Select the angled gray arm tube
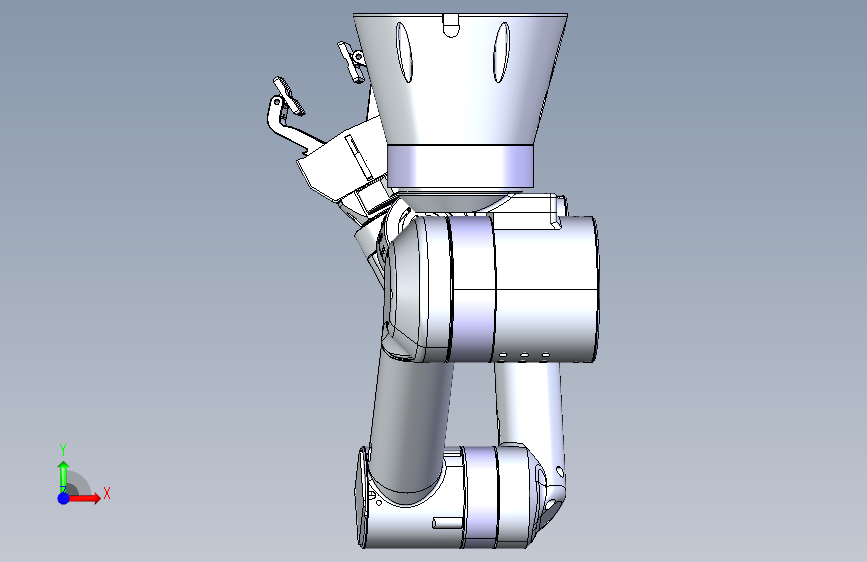The width and height of the screenshot is (867, 562). point(412,426)
